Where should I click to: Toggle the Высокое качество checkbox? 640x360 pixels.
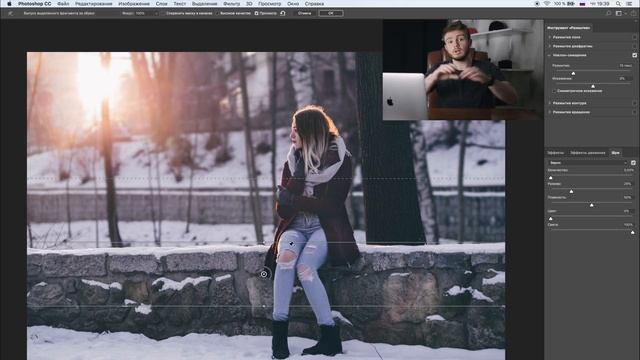click(x=217, y=13)
